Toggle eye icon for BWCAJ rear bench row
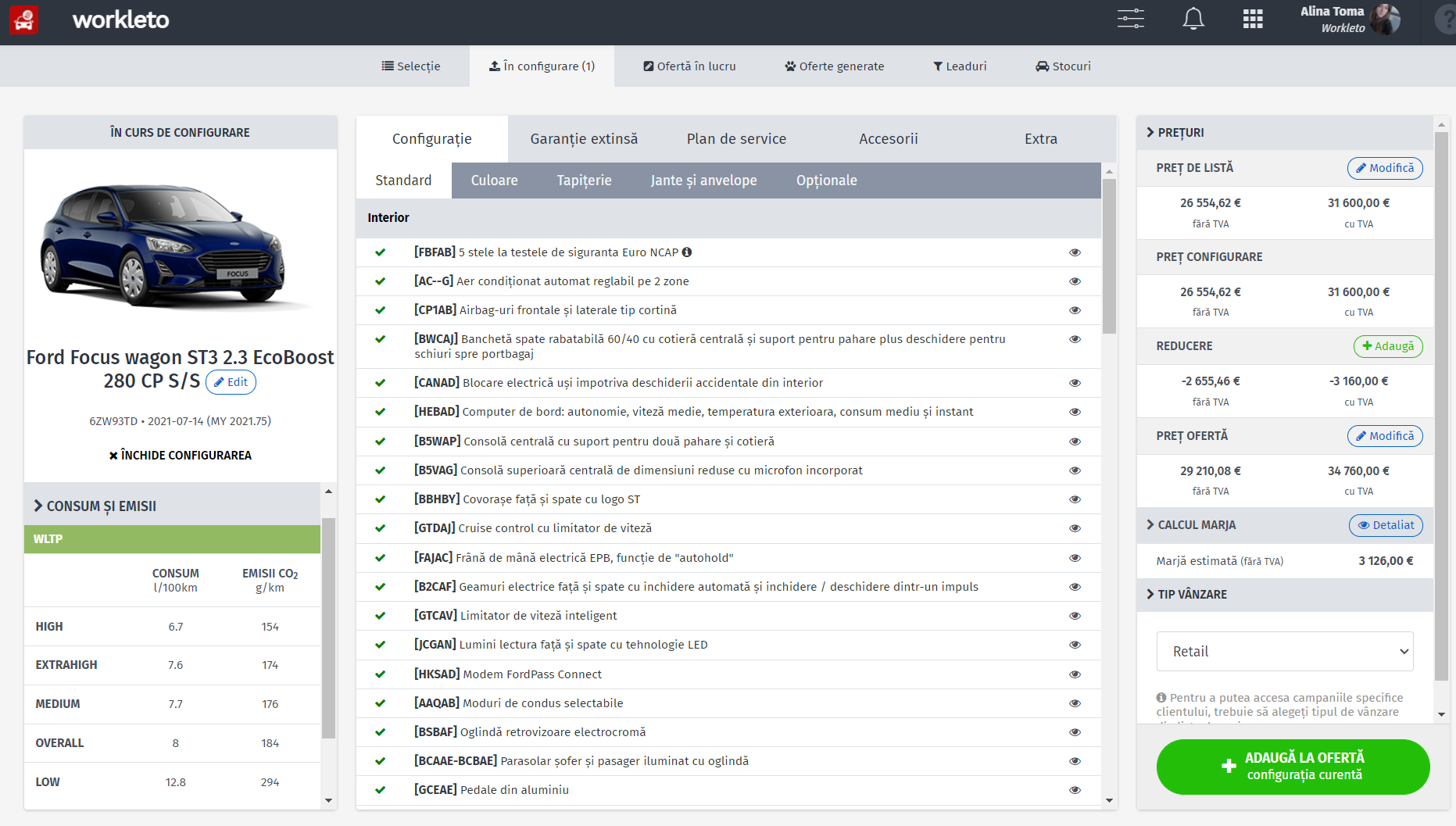This screenshot has height=826, width=1456. pyautogui.click(x=1075, y=339)
